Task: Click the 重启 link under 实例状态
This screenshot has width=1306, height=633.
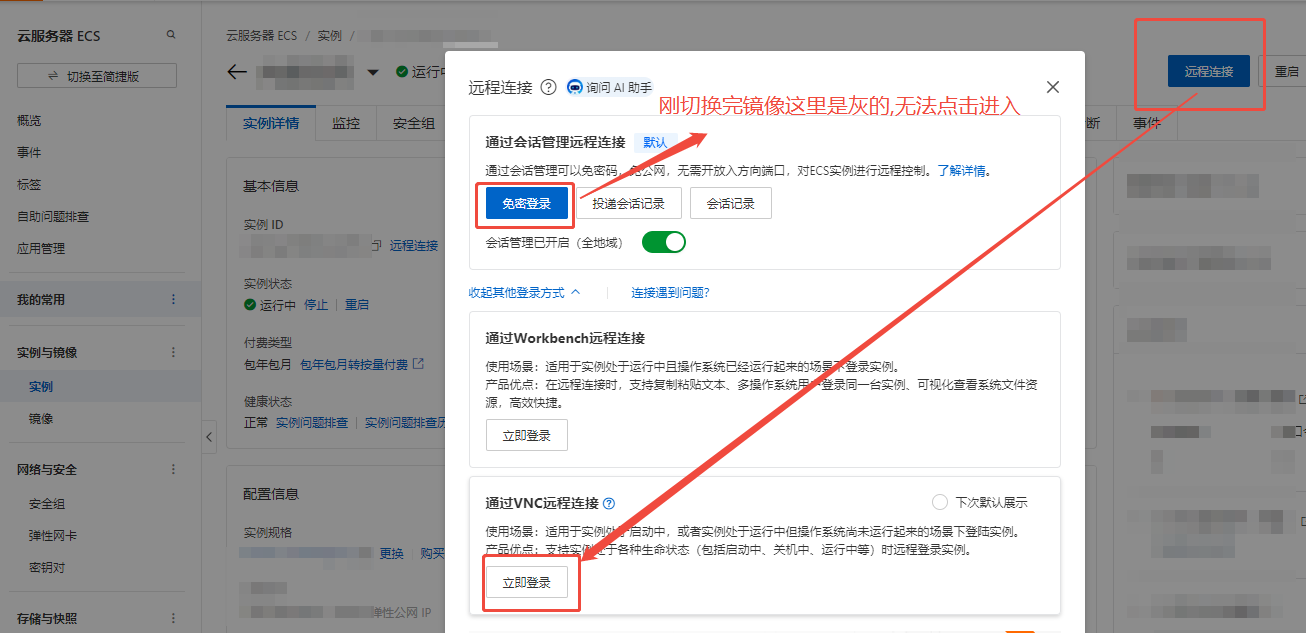Action: pos(357,304)
